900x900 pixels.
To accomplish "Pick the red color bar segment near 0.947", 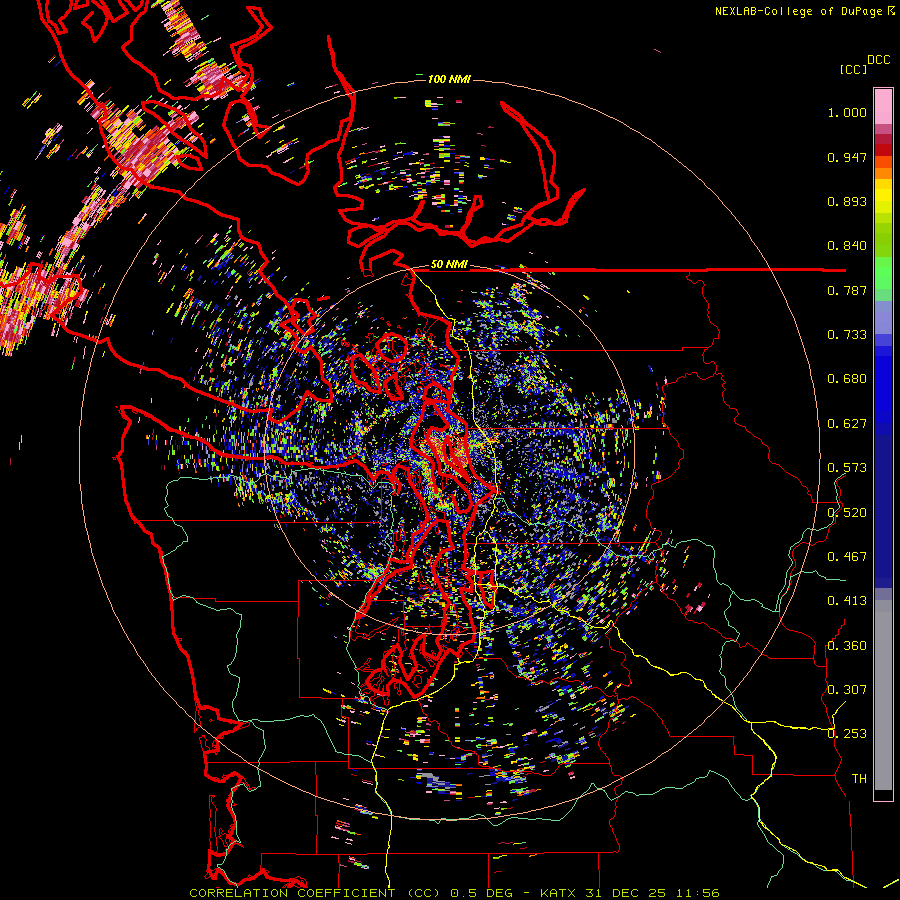I will (883, 150).
